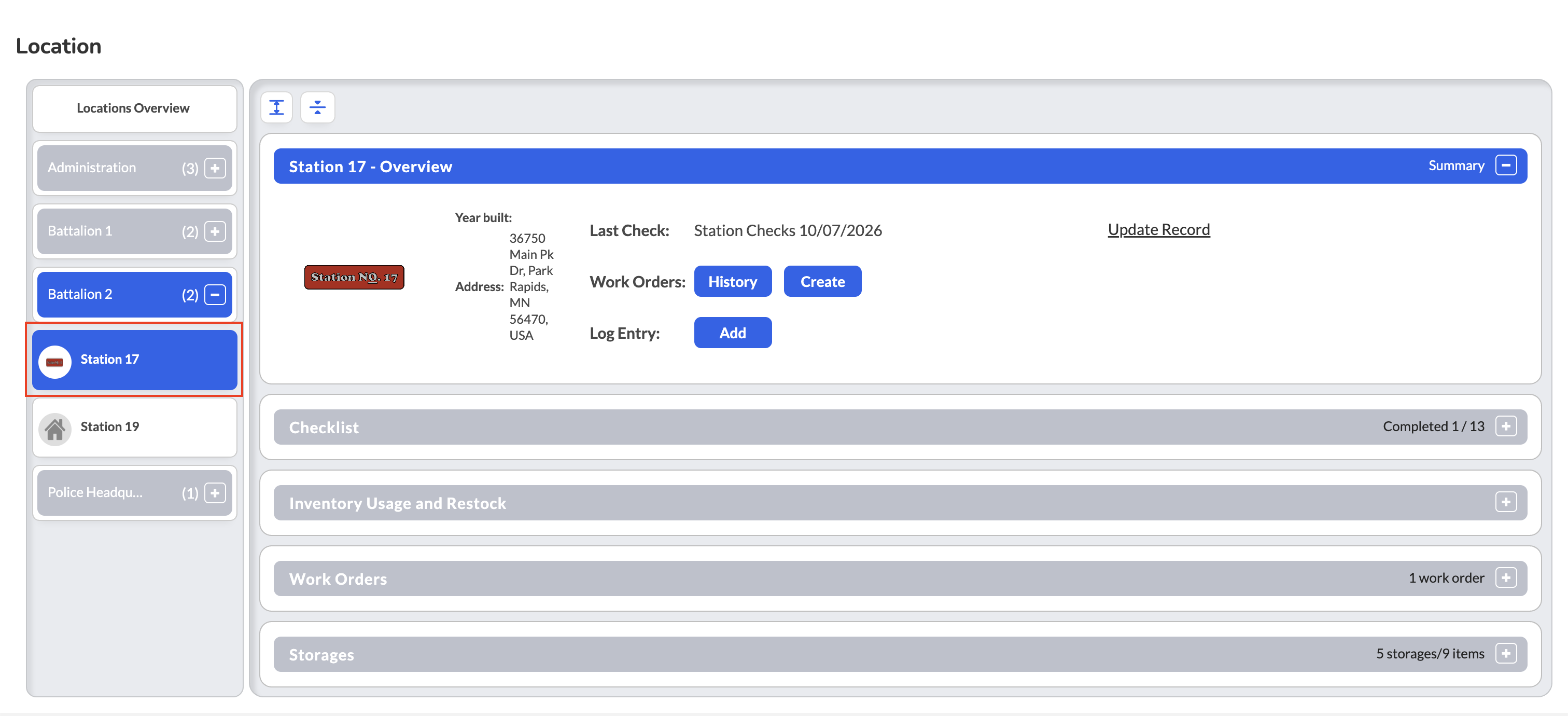Expand the Work Orders section
The height and width of the screenshot is (716, 1568).
coord(1505,578)
